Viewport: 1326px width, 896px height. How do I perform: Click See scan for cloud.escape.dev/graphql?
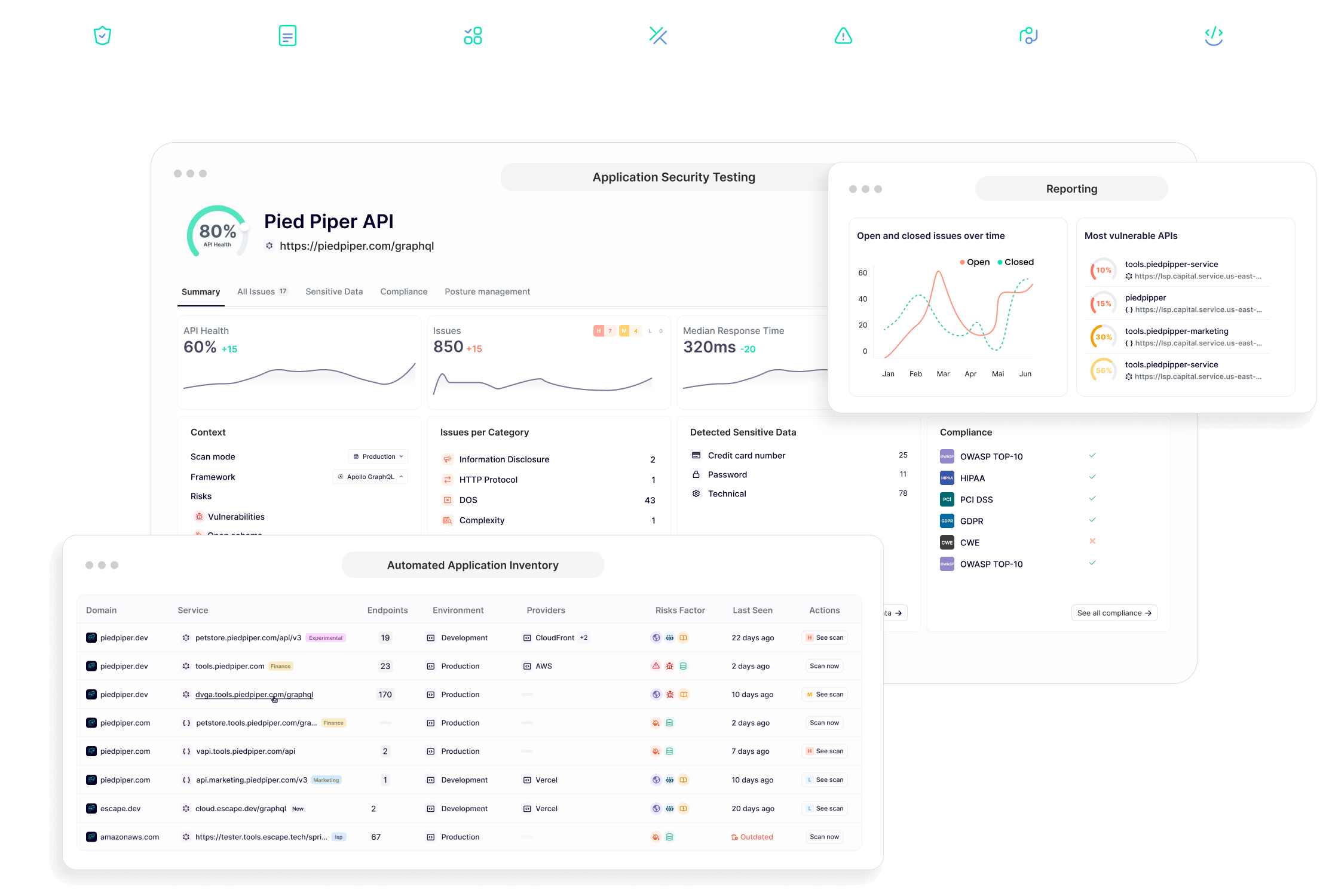pos(825,808)
